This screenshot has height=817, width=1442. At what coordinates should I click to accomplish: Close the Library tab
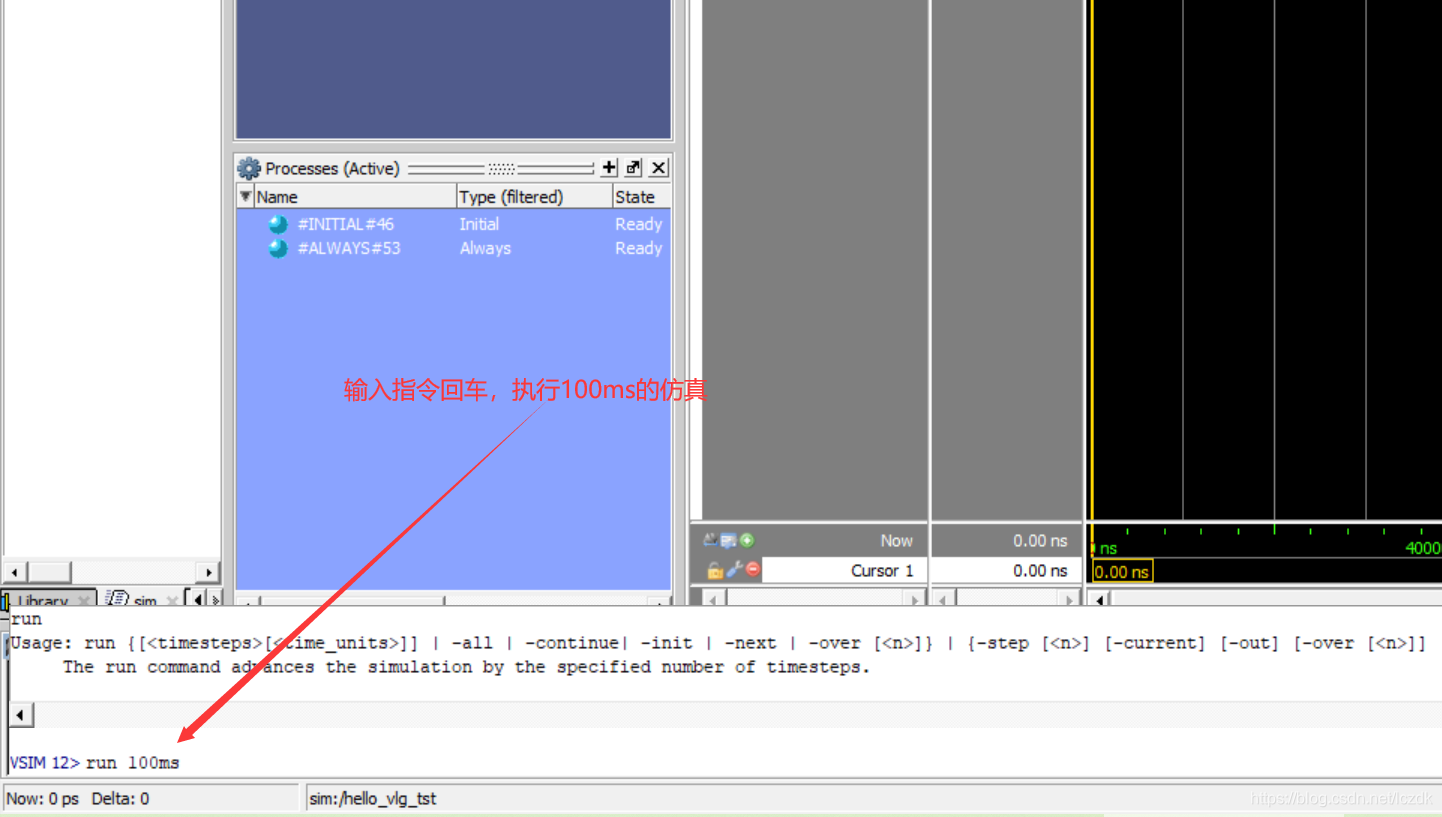(84, 600)
